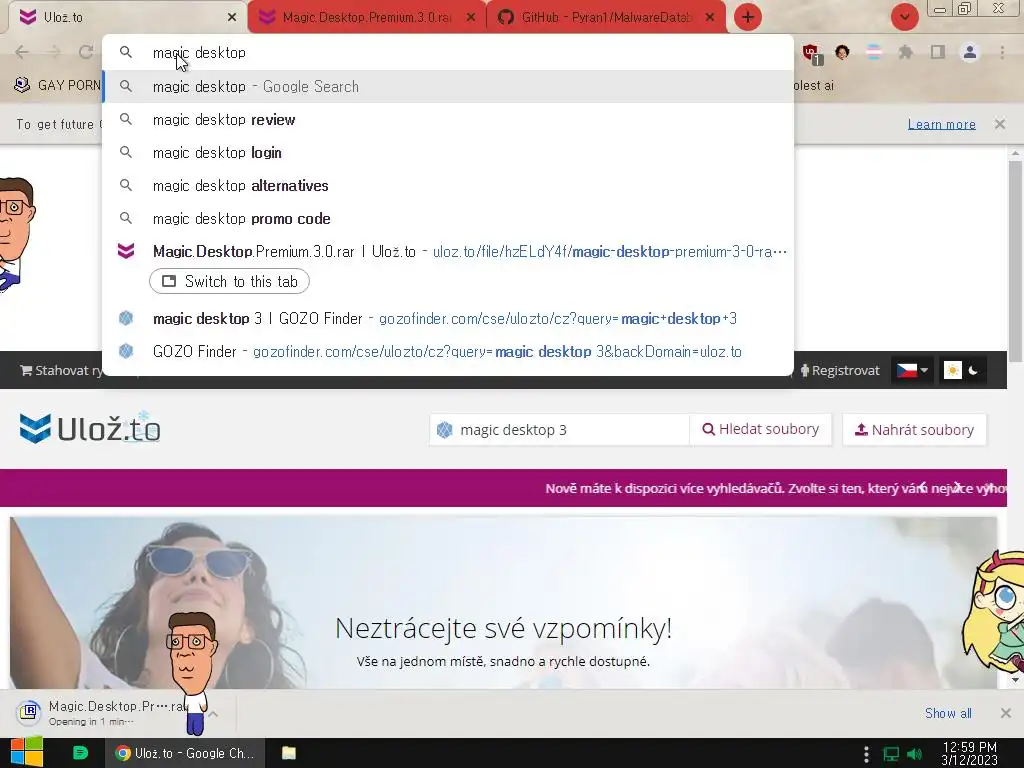Viewport: 1024px width, 768px height.
Task: Open the Czech flag language dropdown
Action: (912, 370)
